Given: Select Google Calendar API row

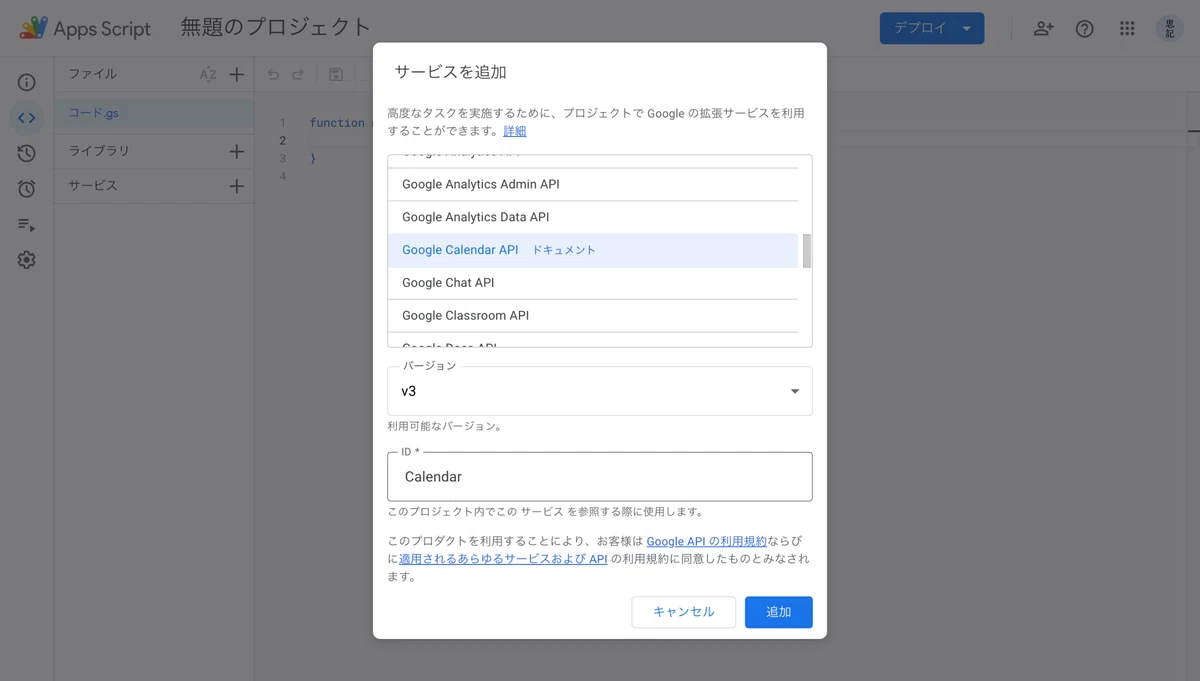Looking at the screenshot, I should tap(593, 250).
